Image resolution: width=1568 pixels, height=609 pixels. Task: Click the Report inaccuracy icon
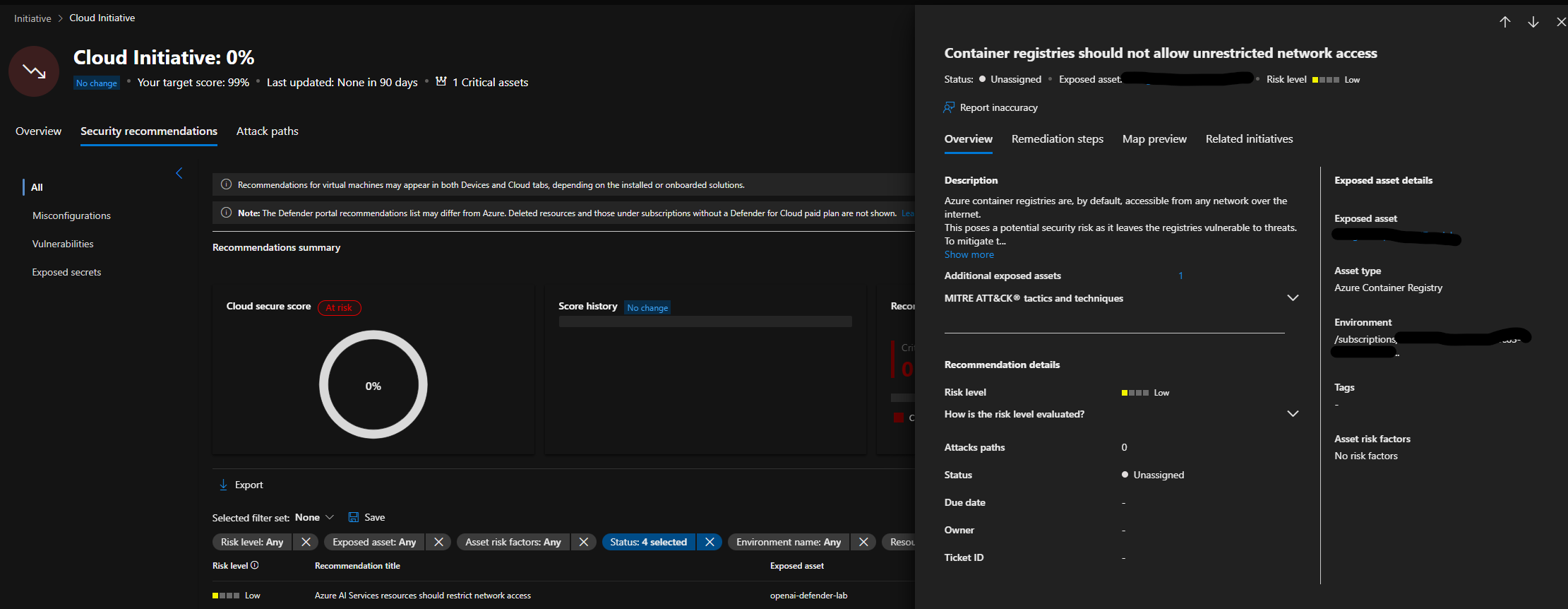tap(949, 107)
